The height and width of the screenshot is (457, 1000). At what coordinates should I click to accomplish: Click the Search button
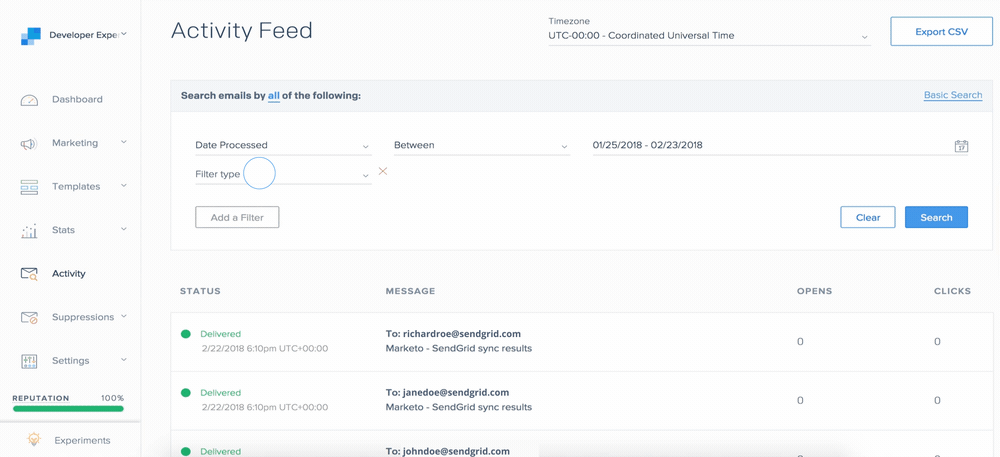(936, 217)
